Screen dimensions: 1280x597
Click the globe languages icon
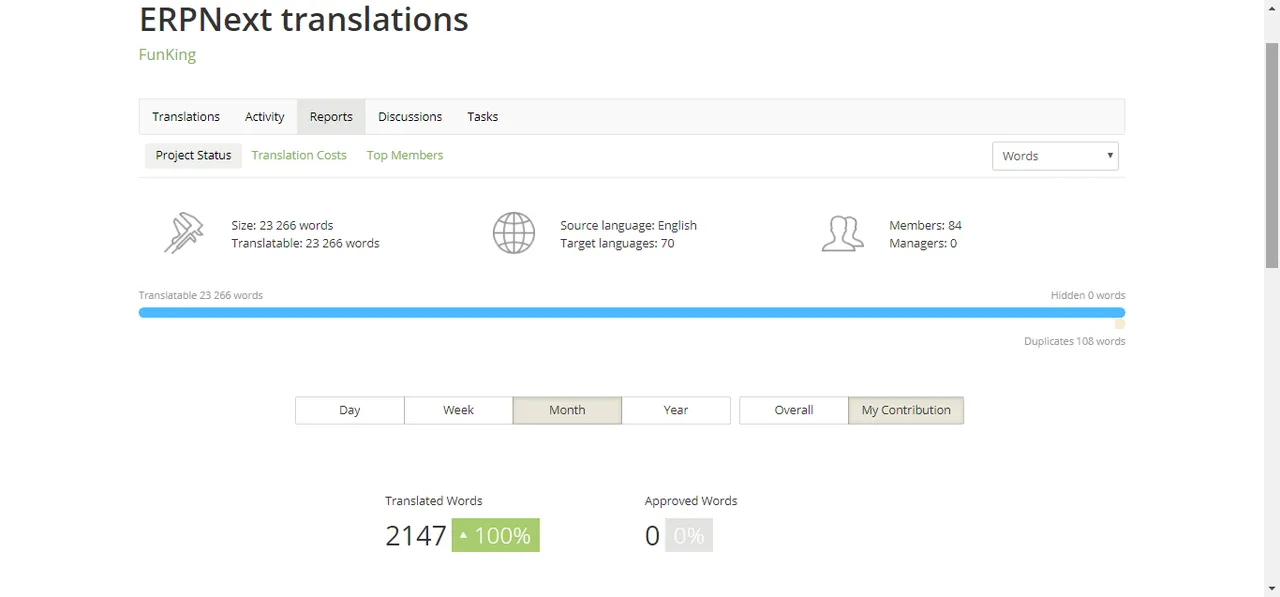tap(514, 233)
